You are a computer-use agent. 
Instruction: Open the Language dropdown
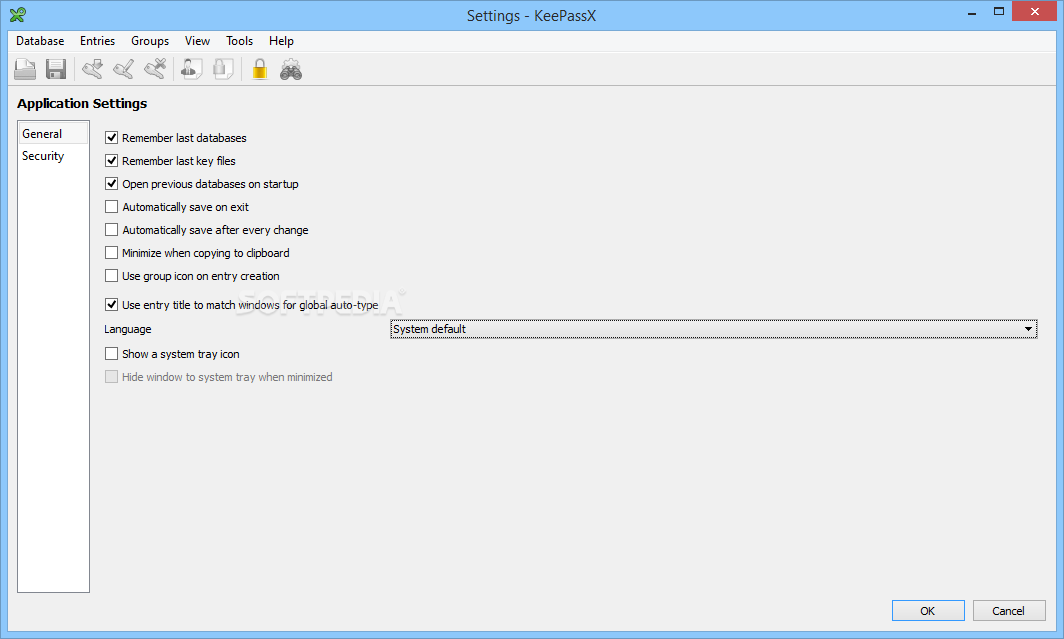714,329
